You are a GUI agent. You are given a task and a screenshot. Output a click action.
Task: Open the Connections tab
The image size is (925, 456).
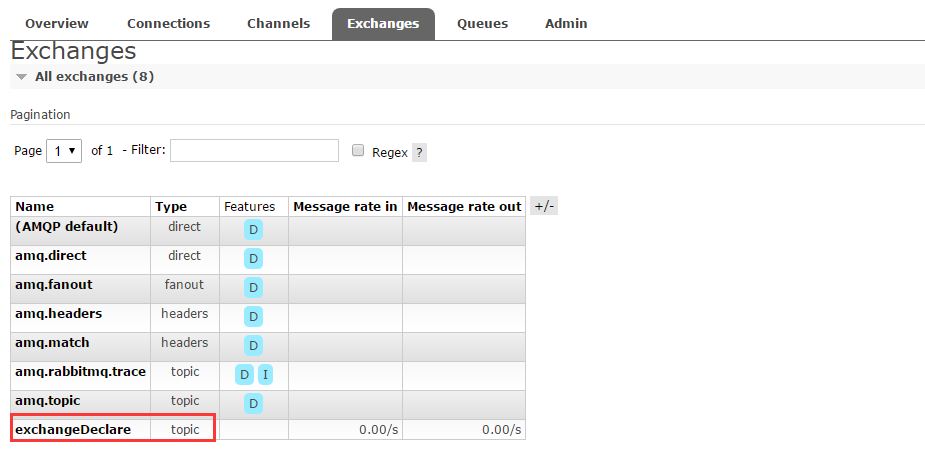pyautogui.click(x=169, y=24)
